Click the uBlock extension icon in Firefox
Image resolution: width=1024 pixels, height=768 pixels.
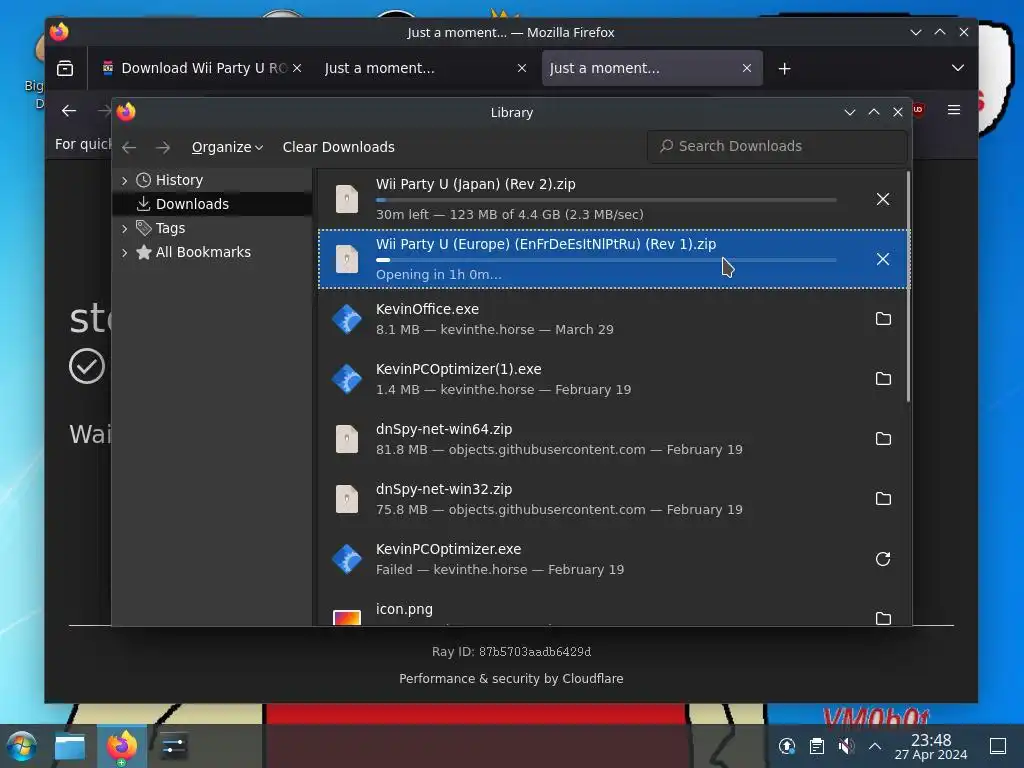tap(918, 110)
